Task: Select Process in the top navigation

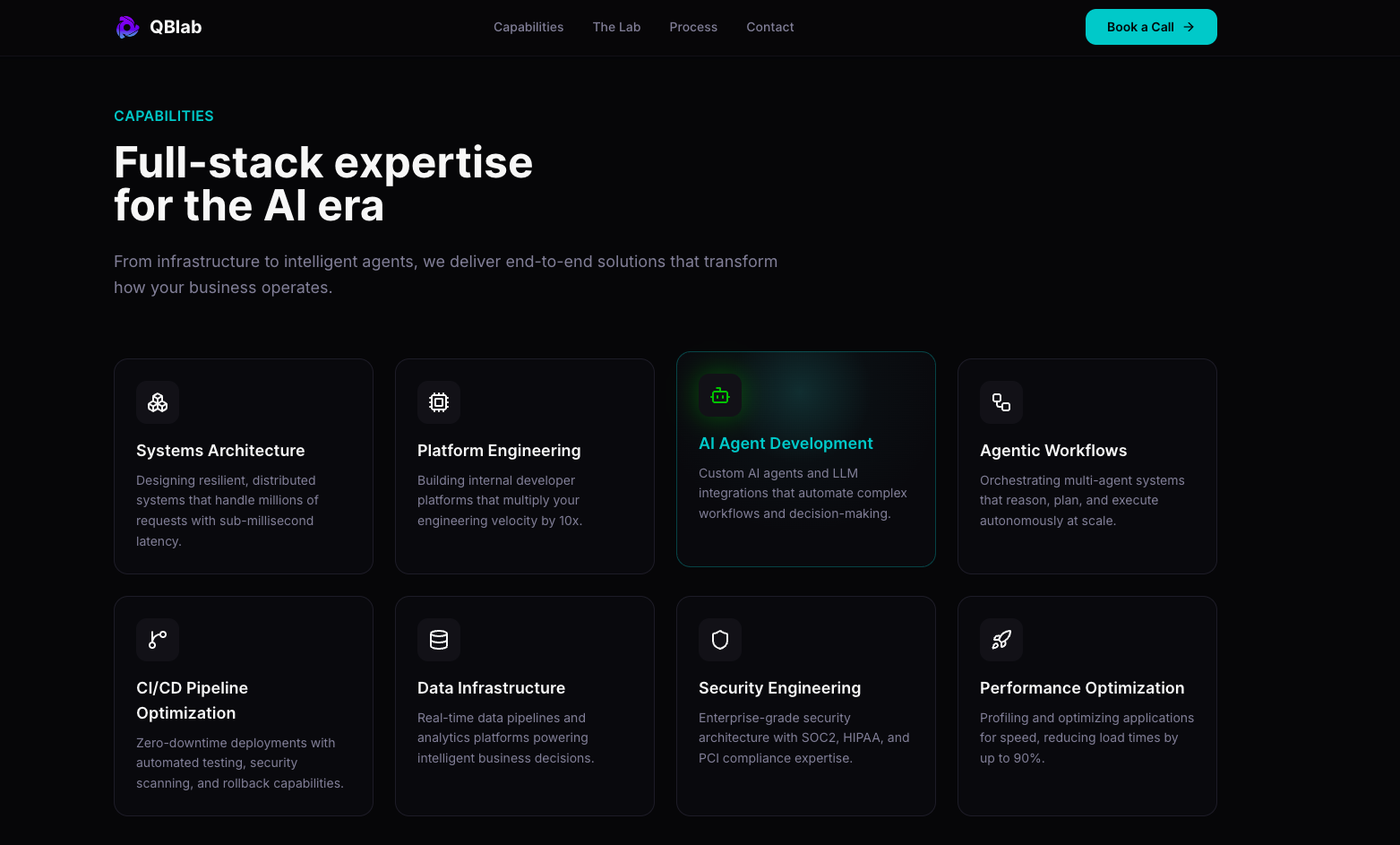Action: (x=693, y=27)
